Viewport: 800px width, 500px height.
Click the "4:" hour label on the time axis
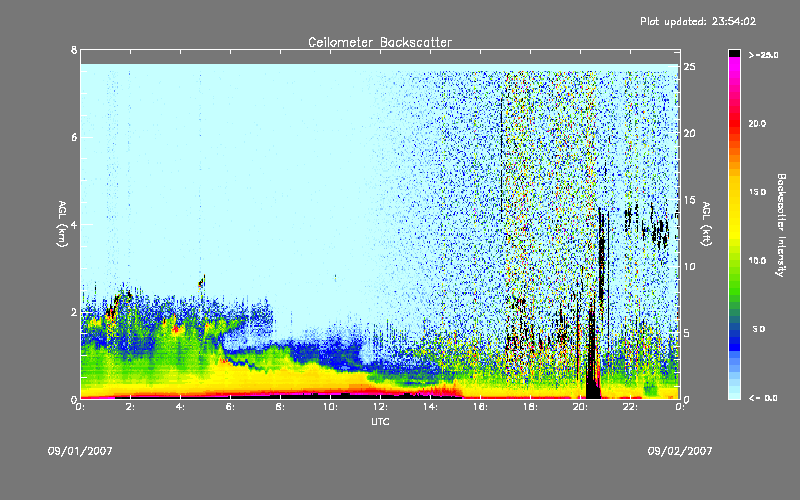tap(180, 407)
